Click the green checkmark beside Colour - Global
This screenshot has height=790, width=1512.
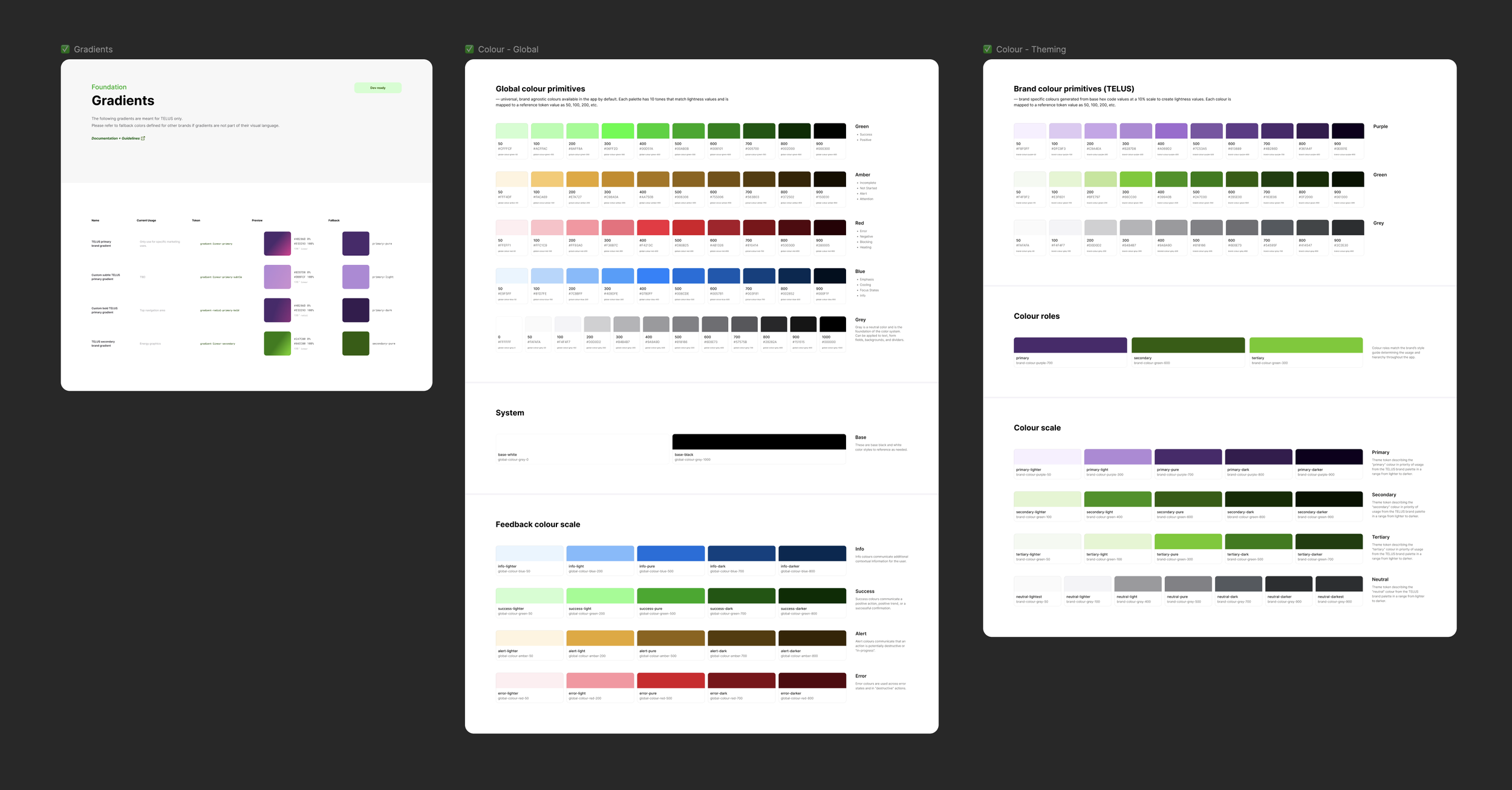pos(469,49)
